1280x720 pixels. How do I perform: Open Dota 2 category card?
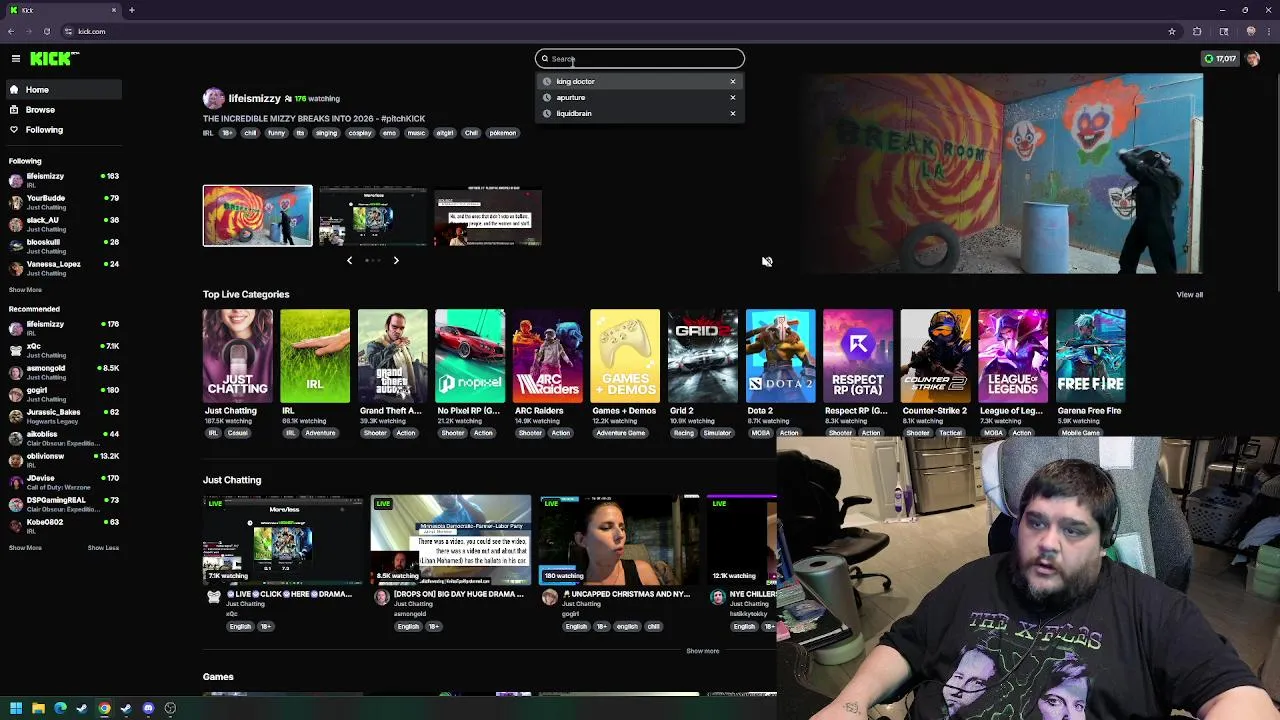pyautogui.click(x=780, y=356)
